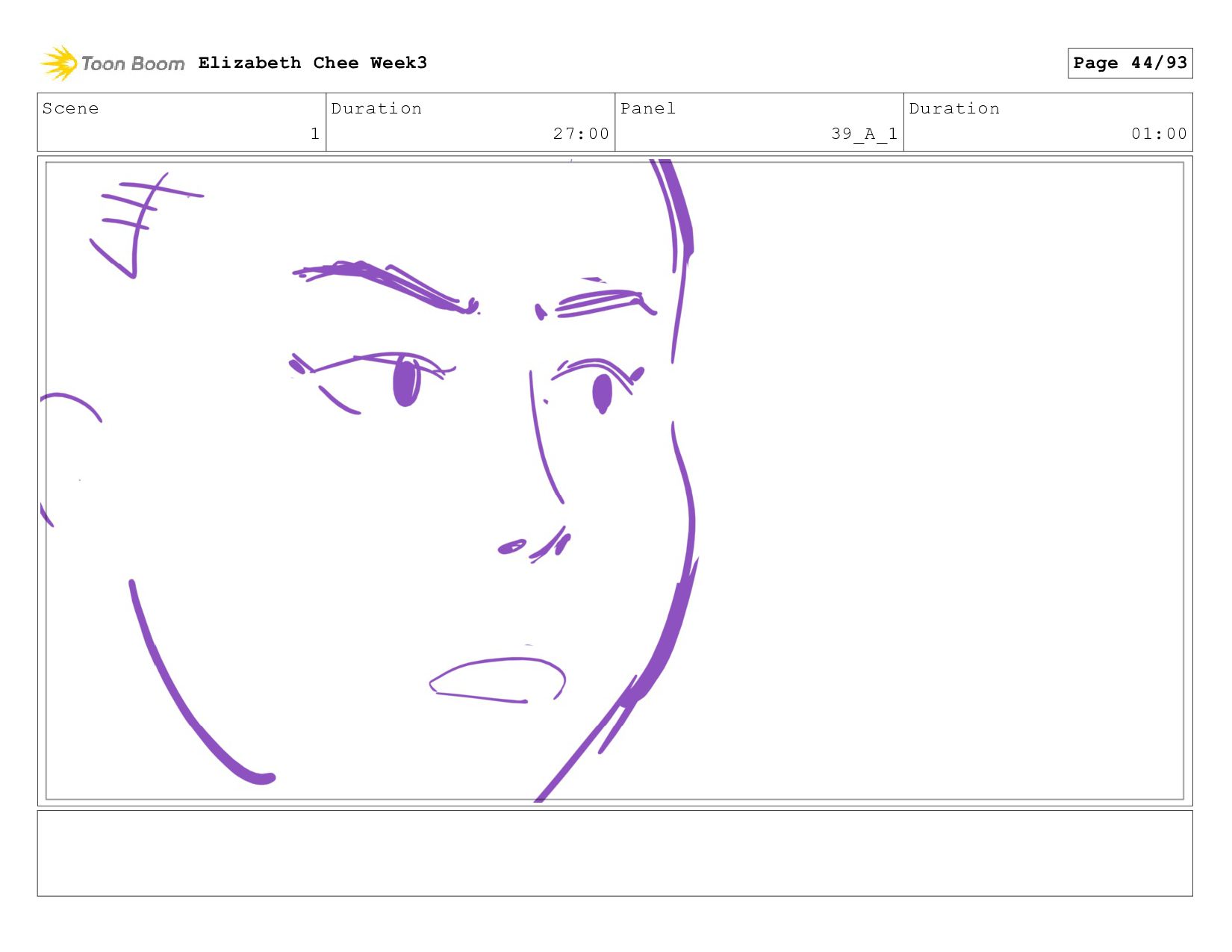Click the 'Scene' header label
Image resolution: width=1232 pixels, height=952 pixels.
tap(70, 108)
